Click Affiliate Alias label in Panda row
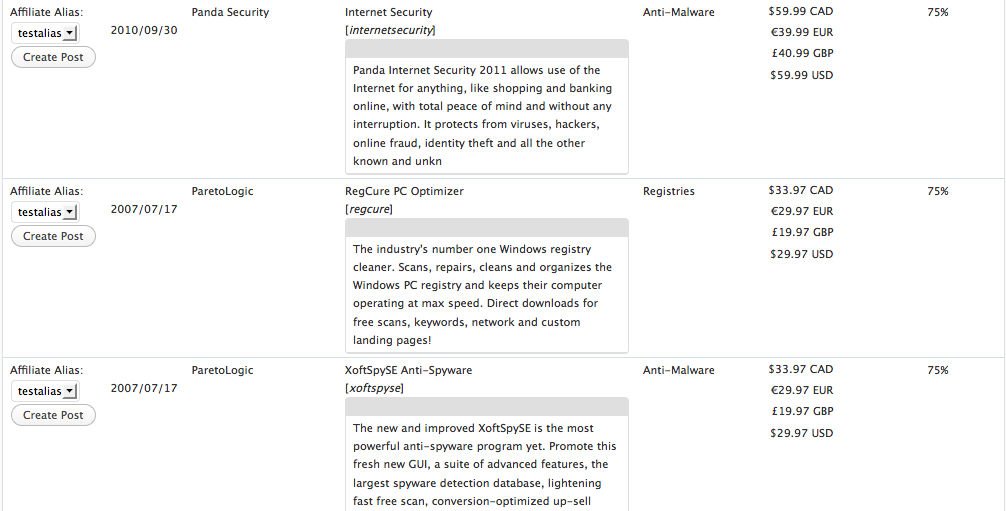This screenshot has height=511, width=1006. coord(46,12)
